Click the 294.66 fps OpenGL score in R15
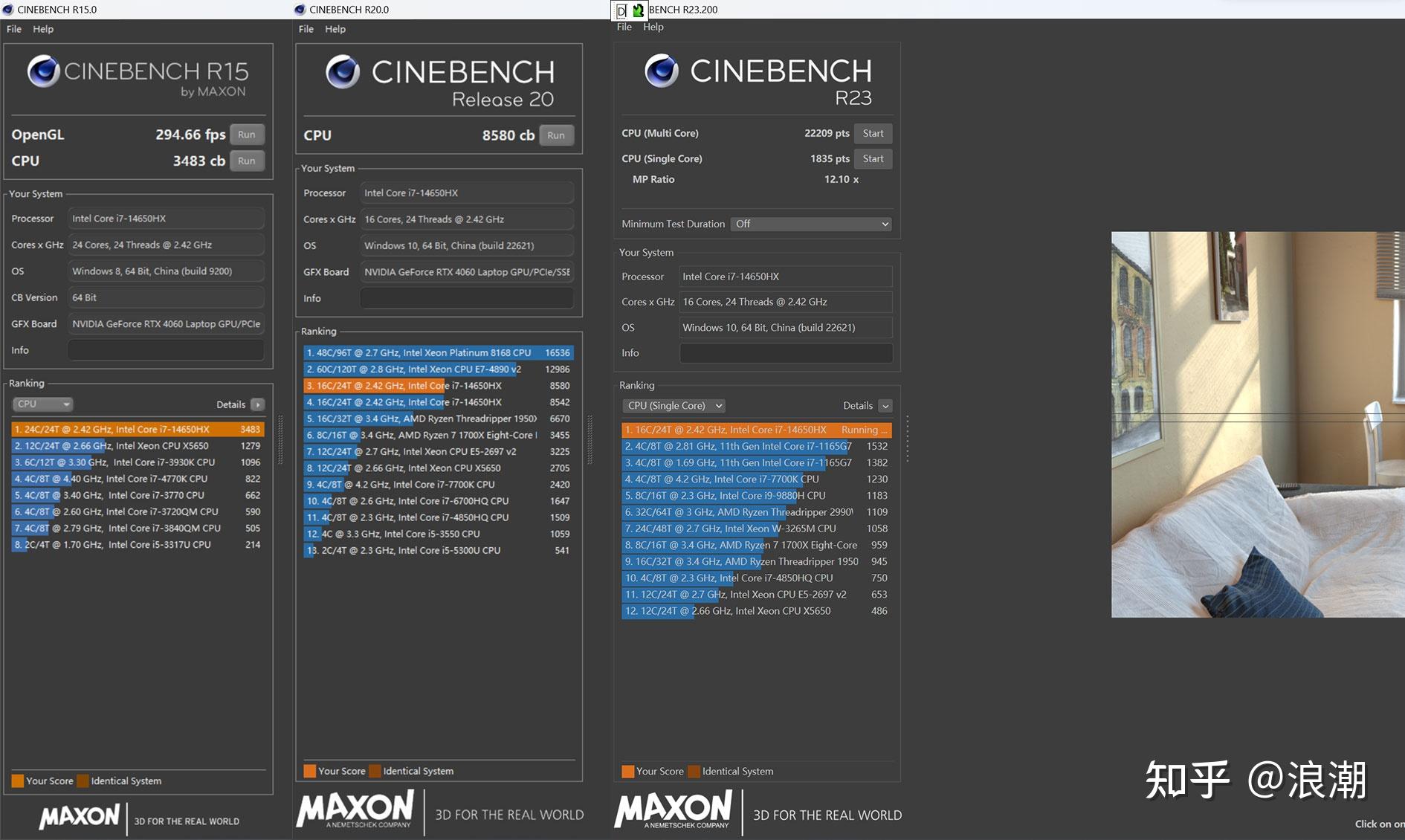 pos(190,135)
